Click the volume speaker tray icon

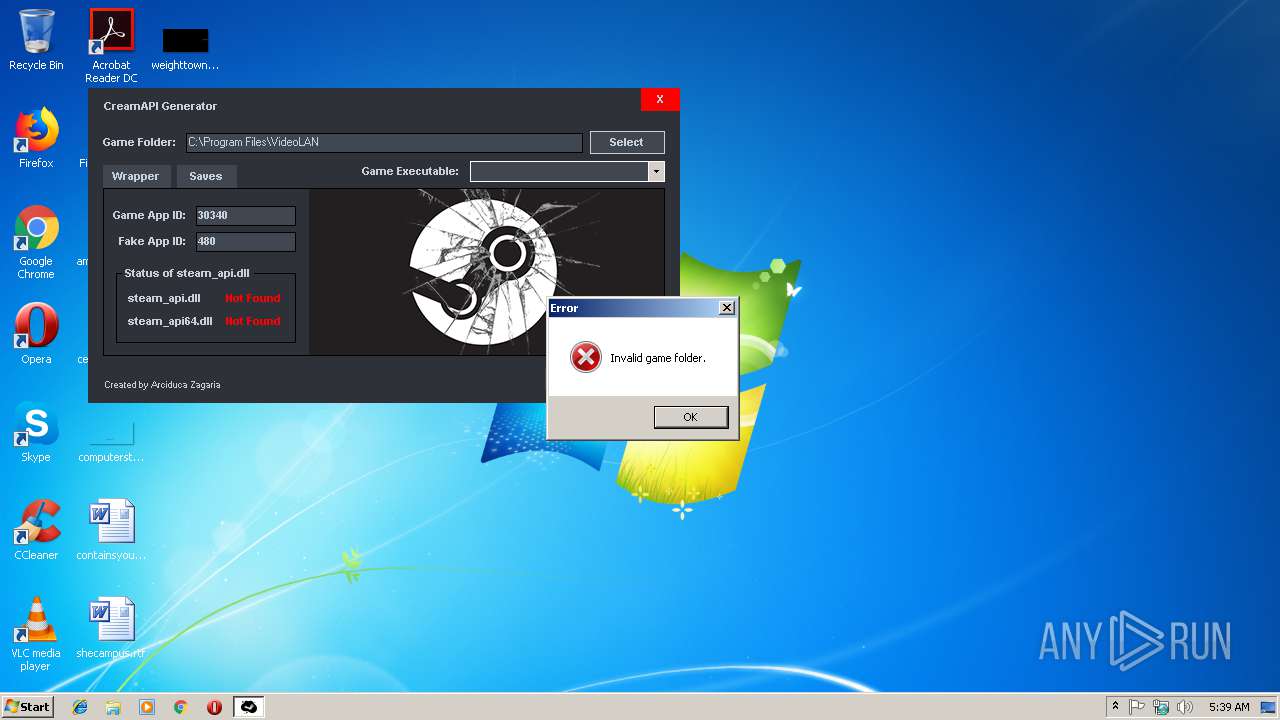[x=1185, y=707]
